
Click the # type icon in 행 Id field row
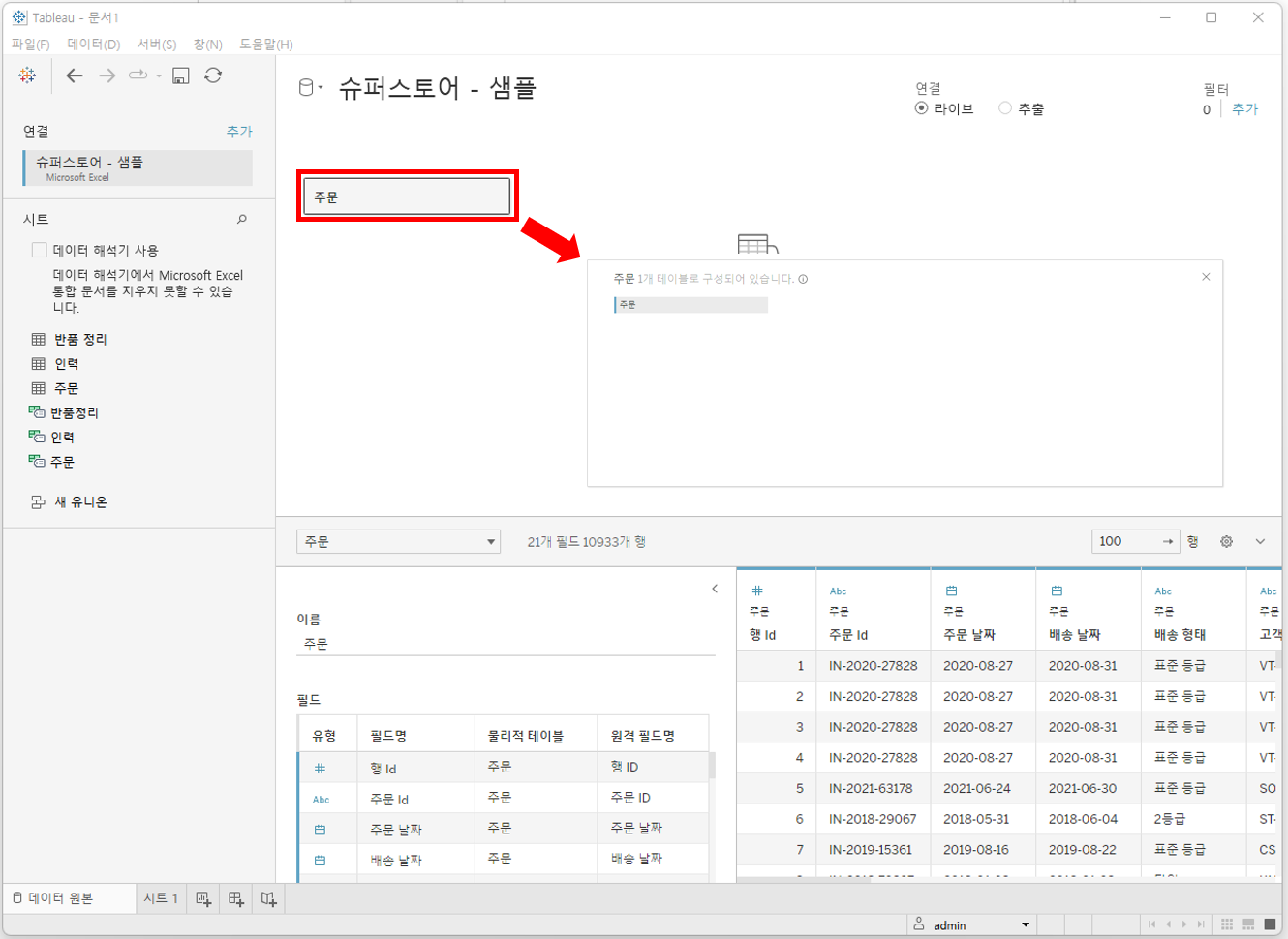(x=320, y=769)
